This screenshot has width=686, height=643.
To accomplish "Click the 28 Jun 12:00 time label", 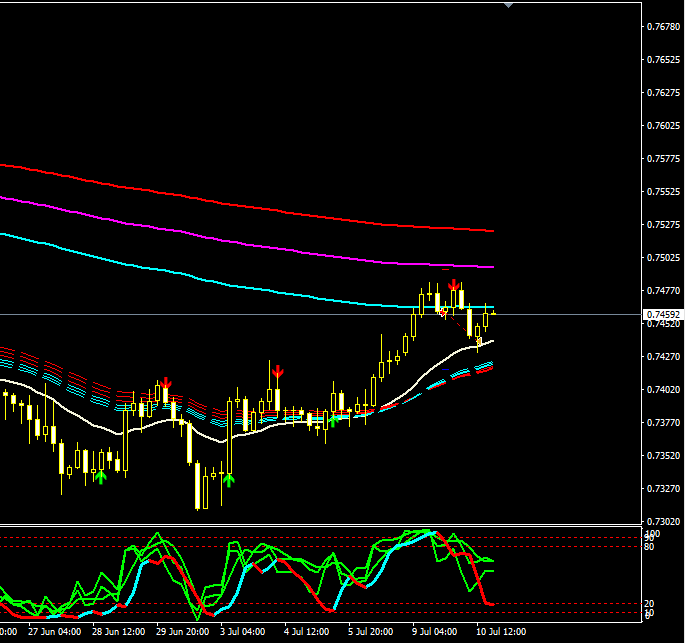I will pyautogui.click(x=119, y=632).
